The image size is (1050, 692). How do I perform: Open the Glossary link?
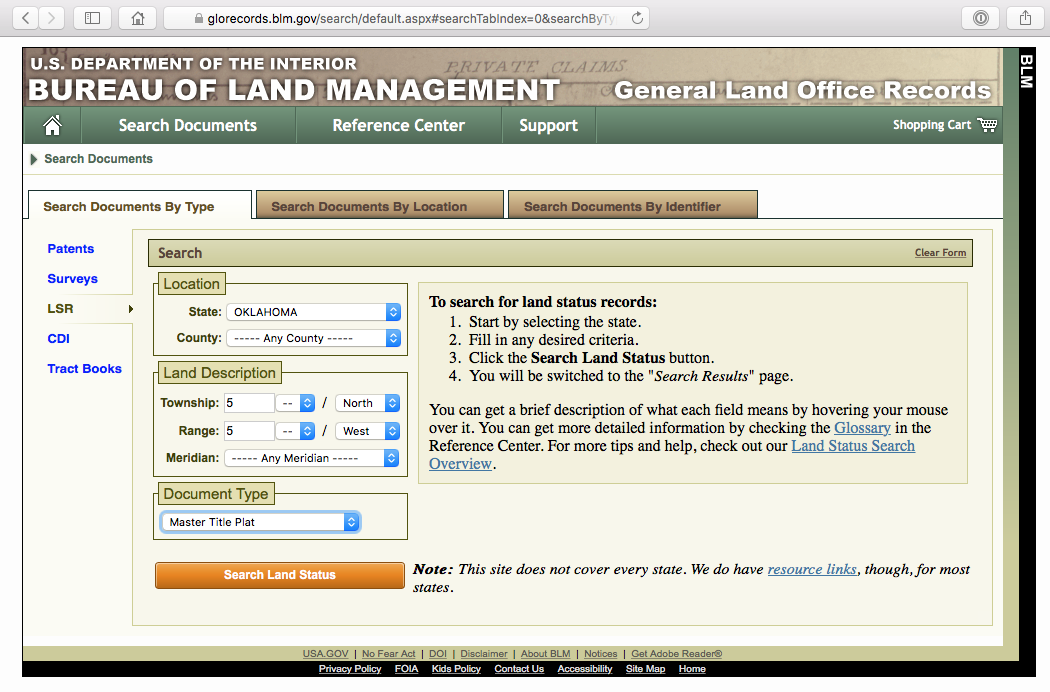coord(862,428)
